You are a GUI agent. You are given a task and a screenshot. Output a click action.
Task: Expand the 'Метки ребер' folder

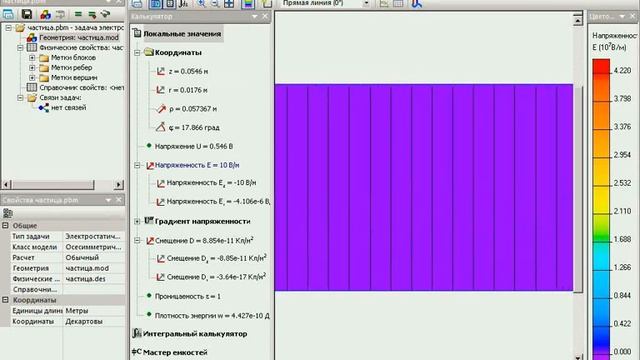tap(32, 68)
